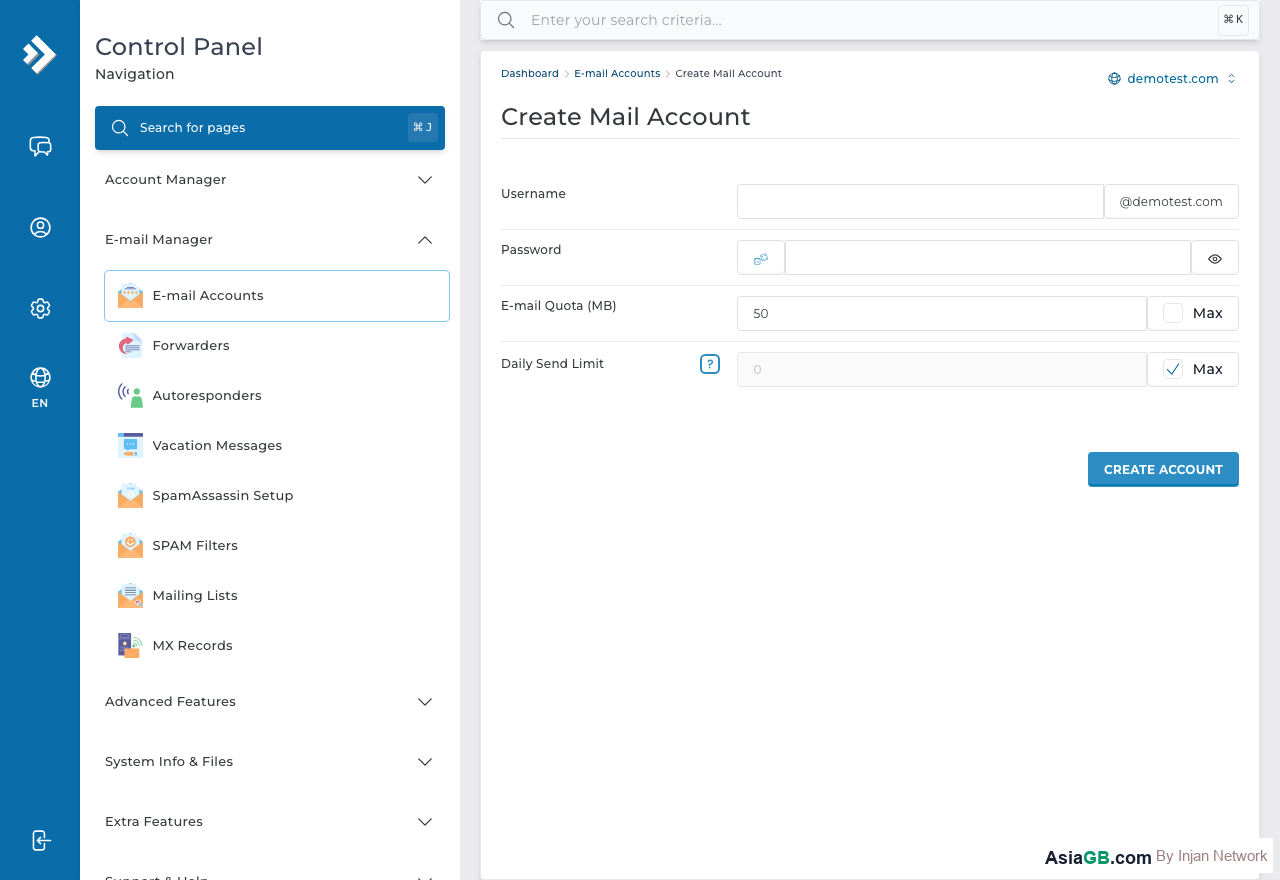The height and width of the screenshot is (880, 1280).
Task: Go to E-mail Accounts breadcrumb link
Action: [617, 74]
